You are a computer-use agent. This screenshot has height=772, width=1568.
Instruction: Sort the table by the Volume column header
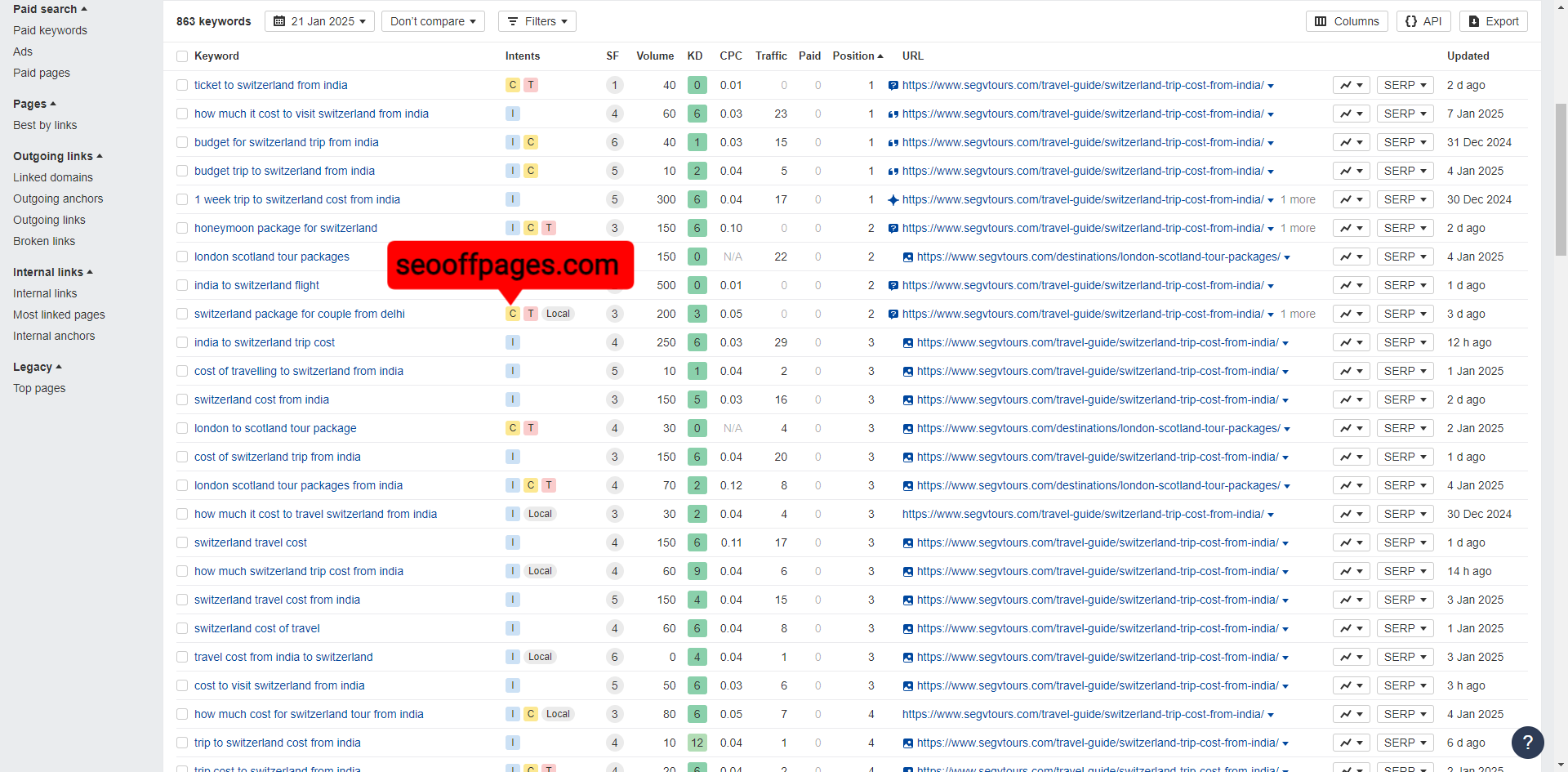click(655, 56)
